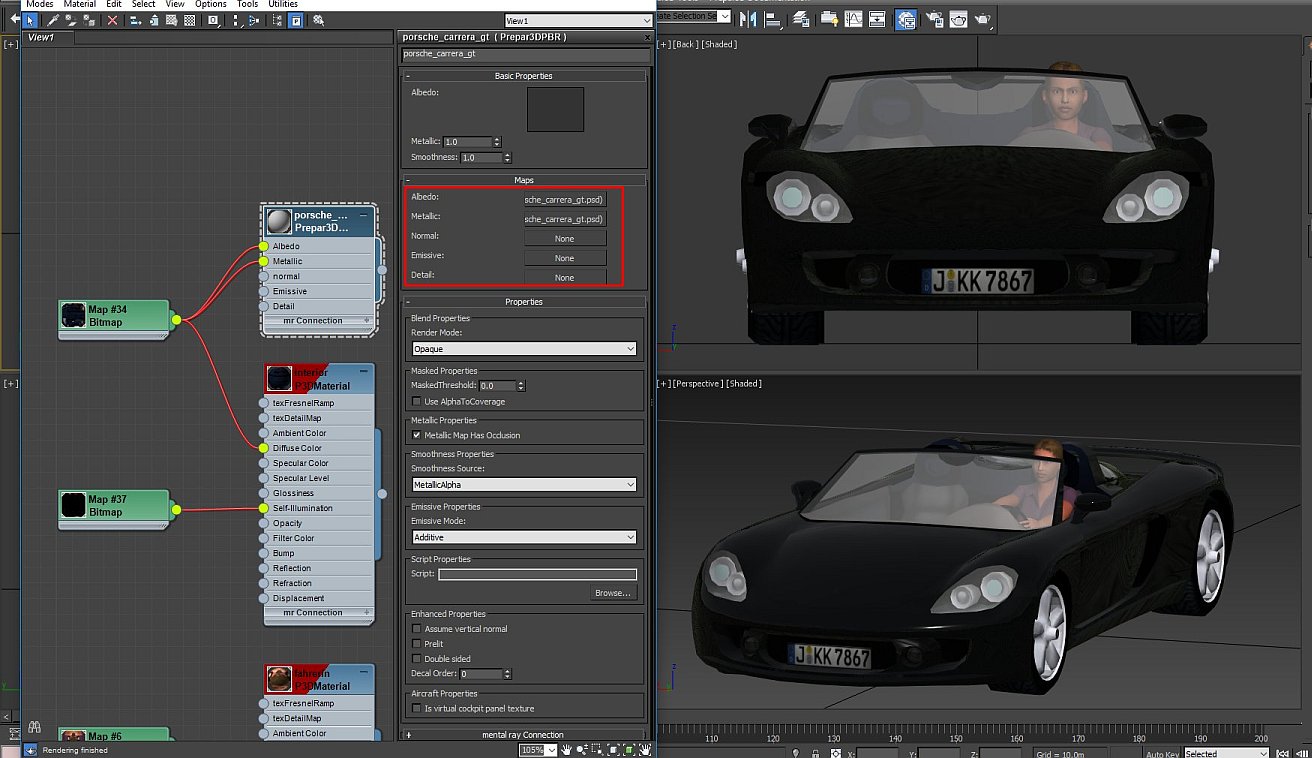The height and width of the screenshot is (758, 1312).
Task: Open Smoothness Source MetallicAlpha dropdown
Action: [524, 485]
